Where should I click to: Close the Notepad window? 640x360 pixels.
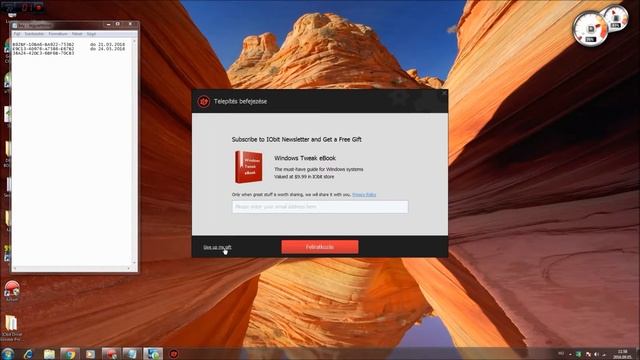[x=130, y=24]
